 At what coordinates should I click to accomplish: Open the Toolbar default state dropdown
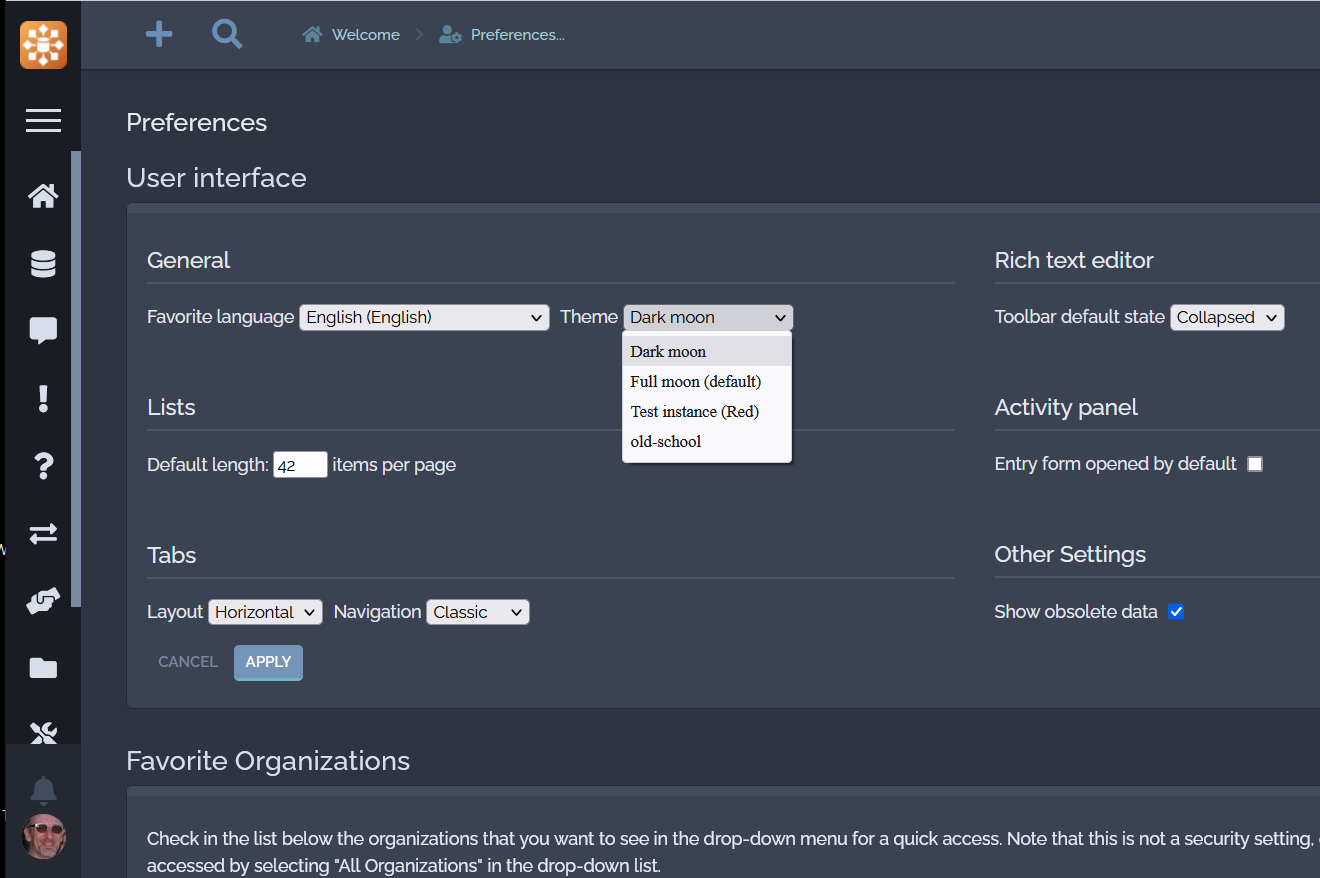tap(1226, 318)
